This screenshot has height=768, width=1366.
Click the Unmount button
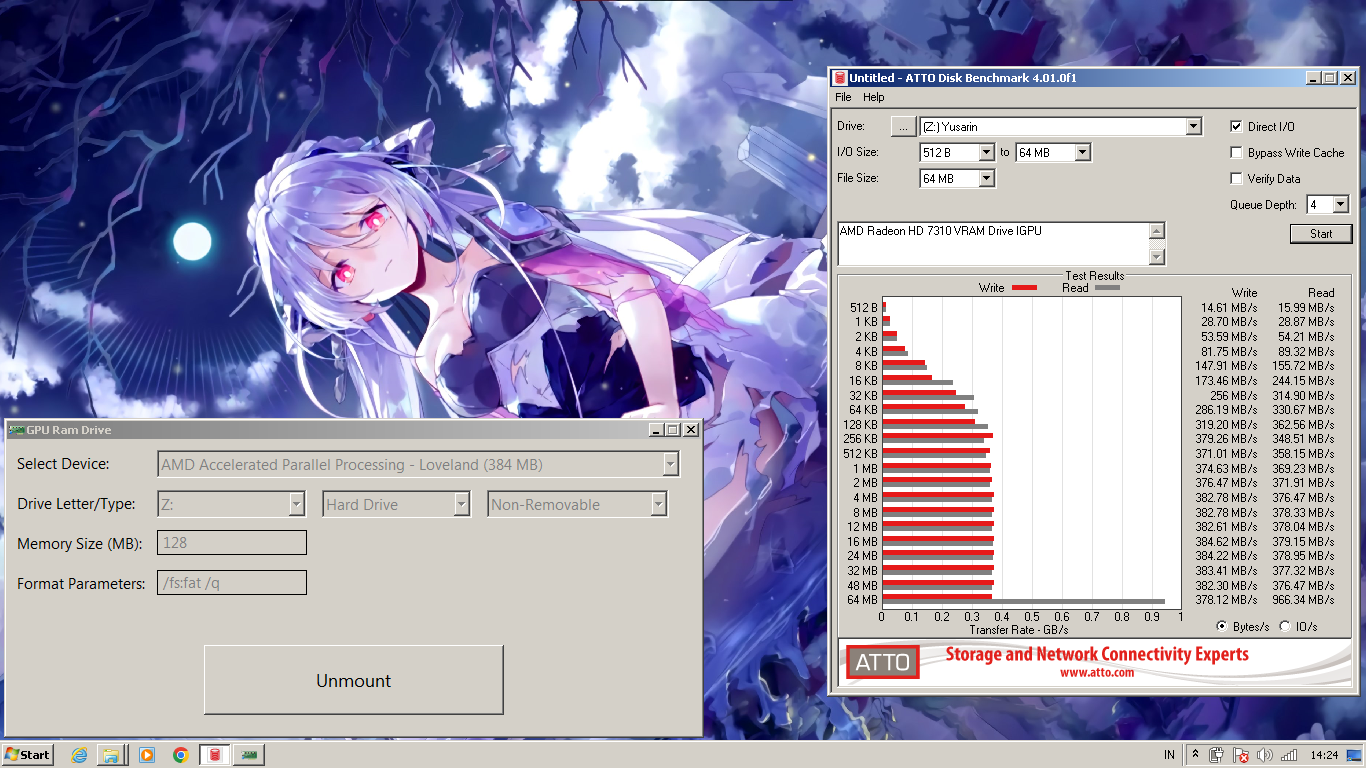(x=354, y=680)
